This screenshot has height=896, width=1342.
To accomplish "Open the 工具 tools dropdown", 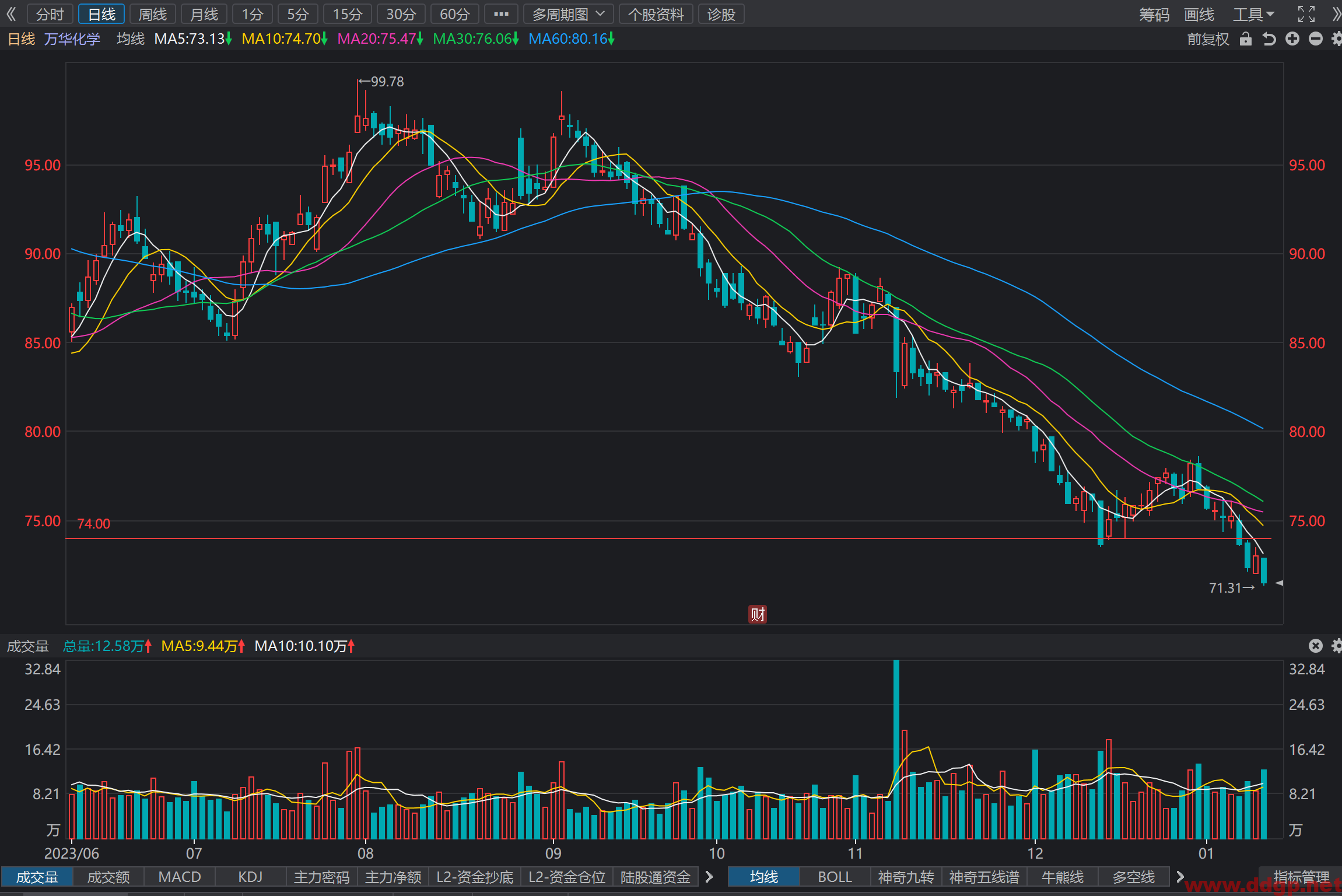I will point(1253,14).
